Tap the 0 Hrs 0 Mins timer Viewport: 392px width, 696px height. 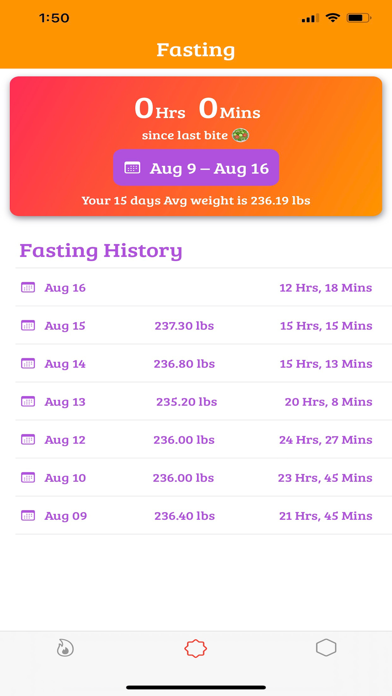tap(197, 109)
